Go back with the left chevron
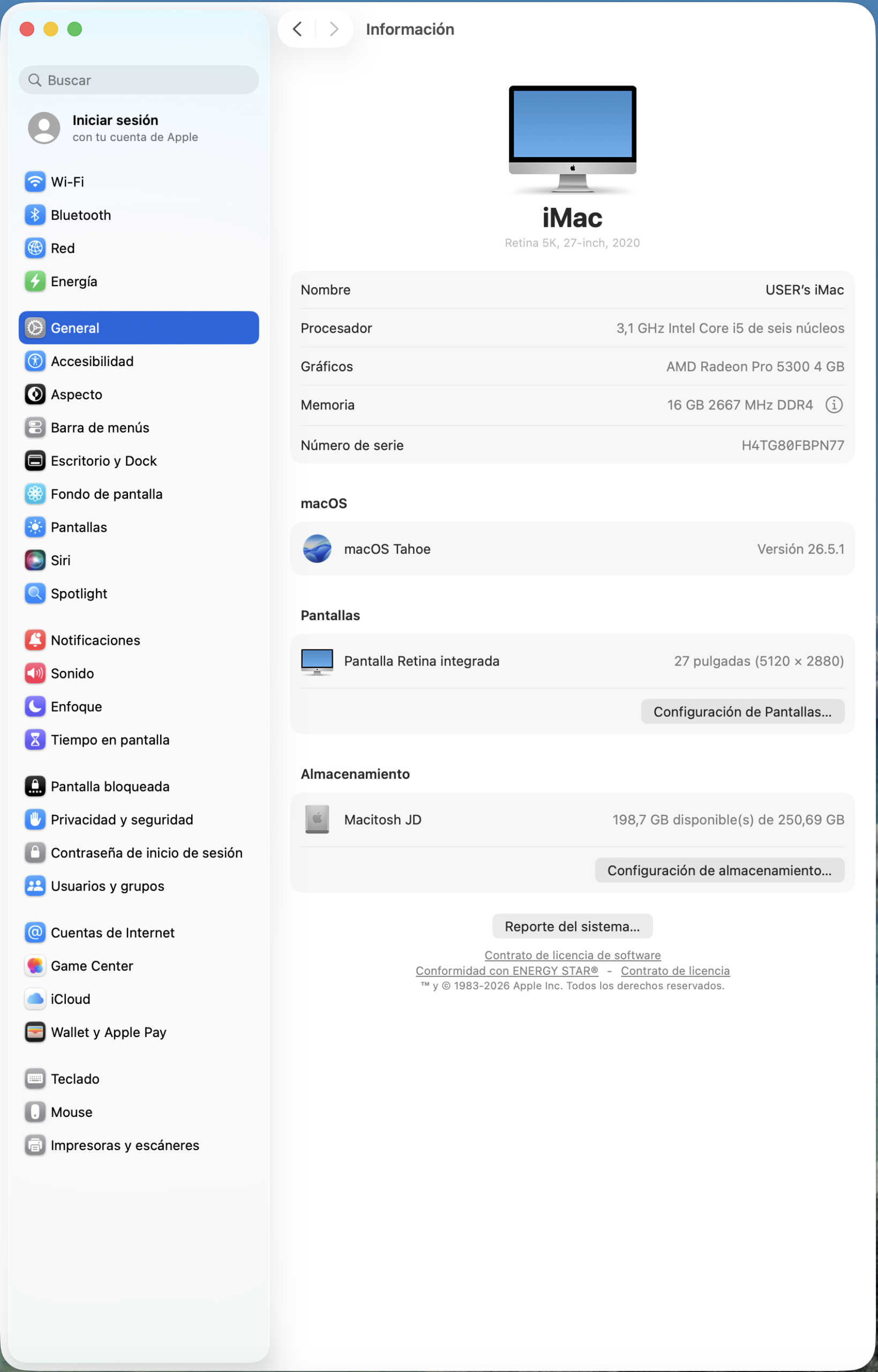Viewport: 878px width, 1372px height. pyautogui.click(x=297, y=29)
